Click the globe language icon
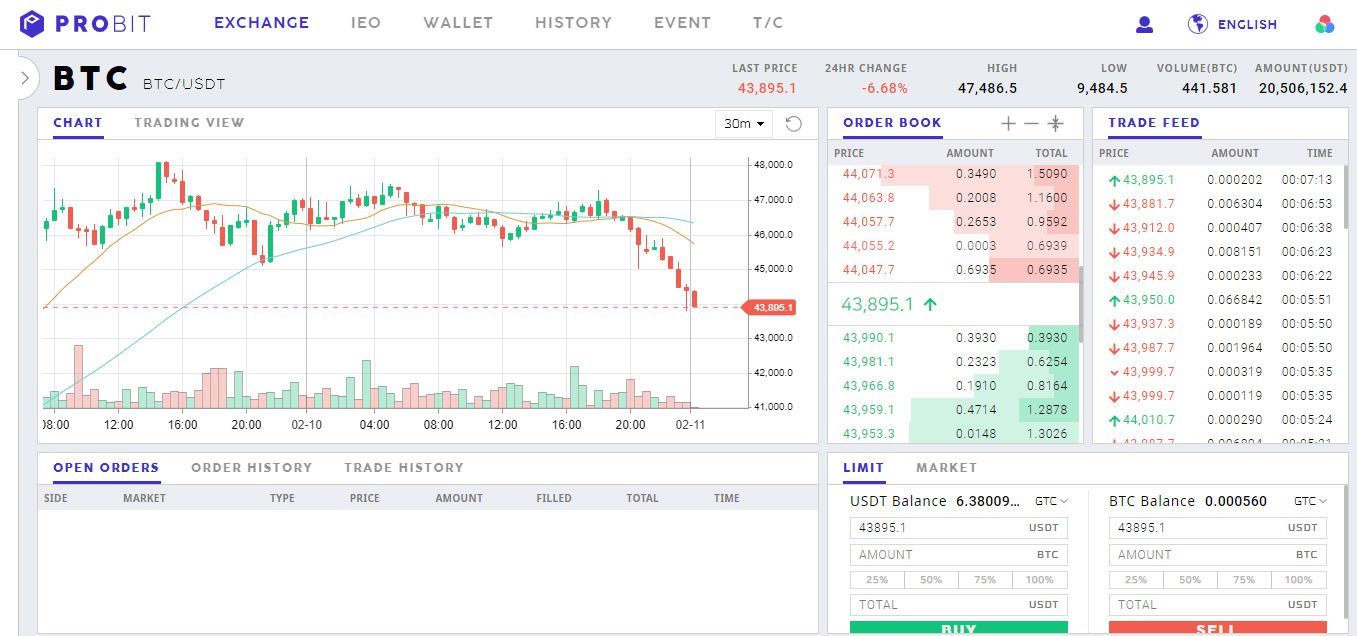1357x636 pixels. click(x=1197, y=24)
